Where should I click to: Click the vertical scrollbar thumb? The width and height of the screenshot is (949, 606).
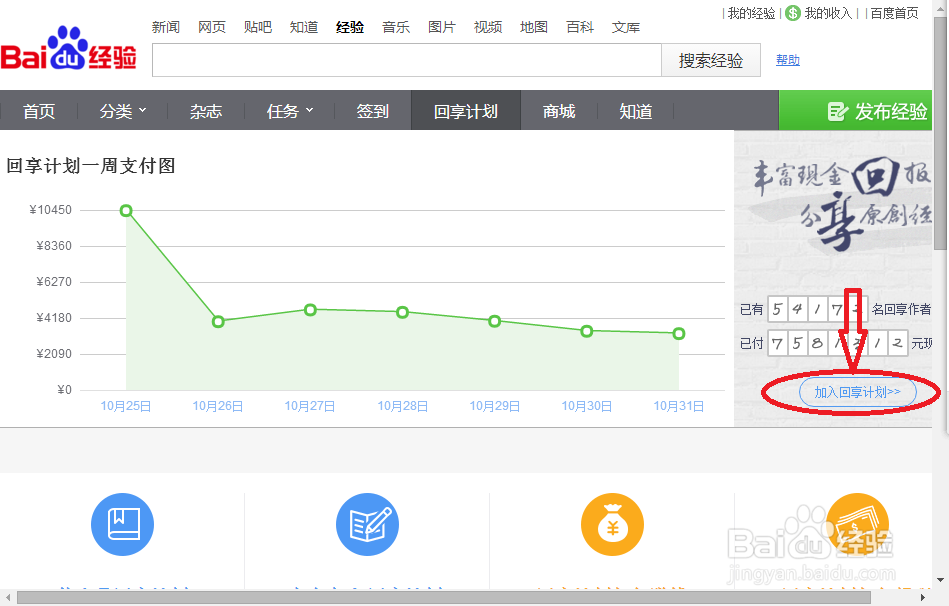[941, 133]
